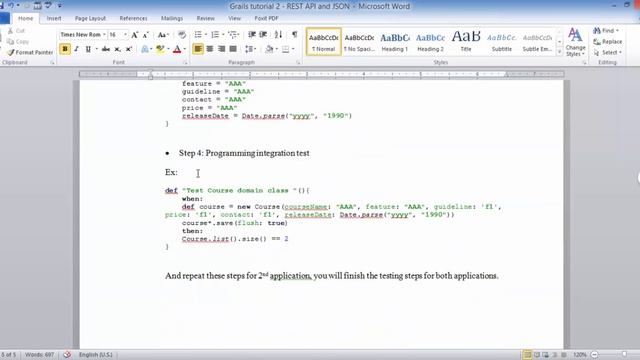Toggle Subscript formatting
The image size is (640, 360).
(118, 49)
